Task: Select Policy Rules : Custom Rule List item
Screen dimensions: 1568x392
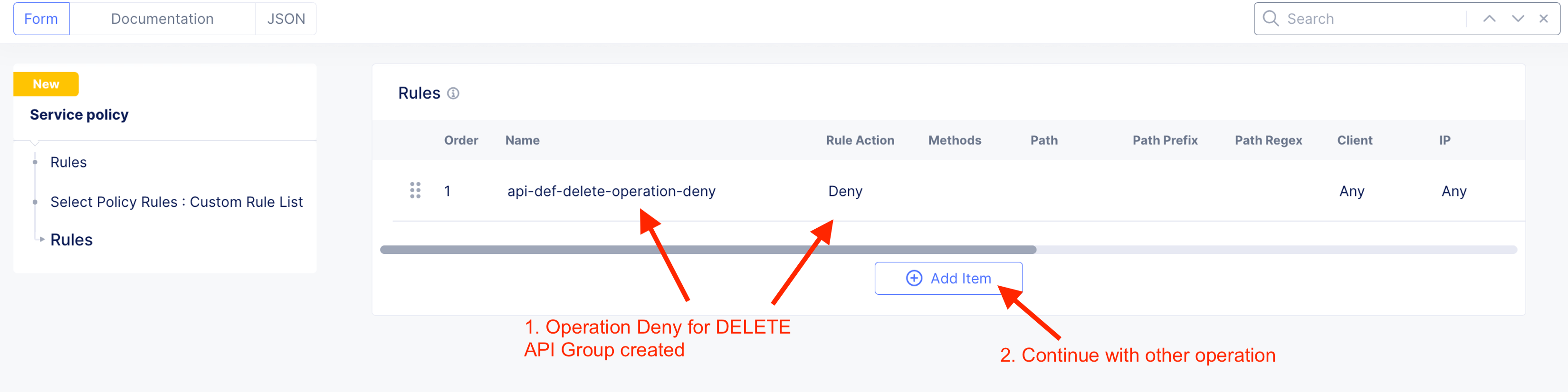Action: 176,202
